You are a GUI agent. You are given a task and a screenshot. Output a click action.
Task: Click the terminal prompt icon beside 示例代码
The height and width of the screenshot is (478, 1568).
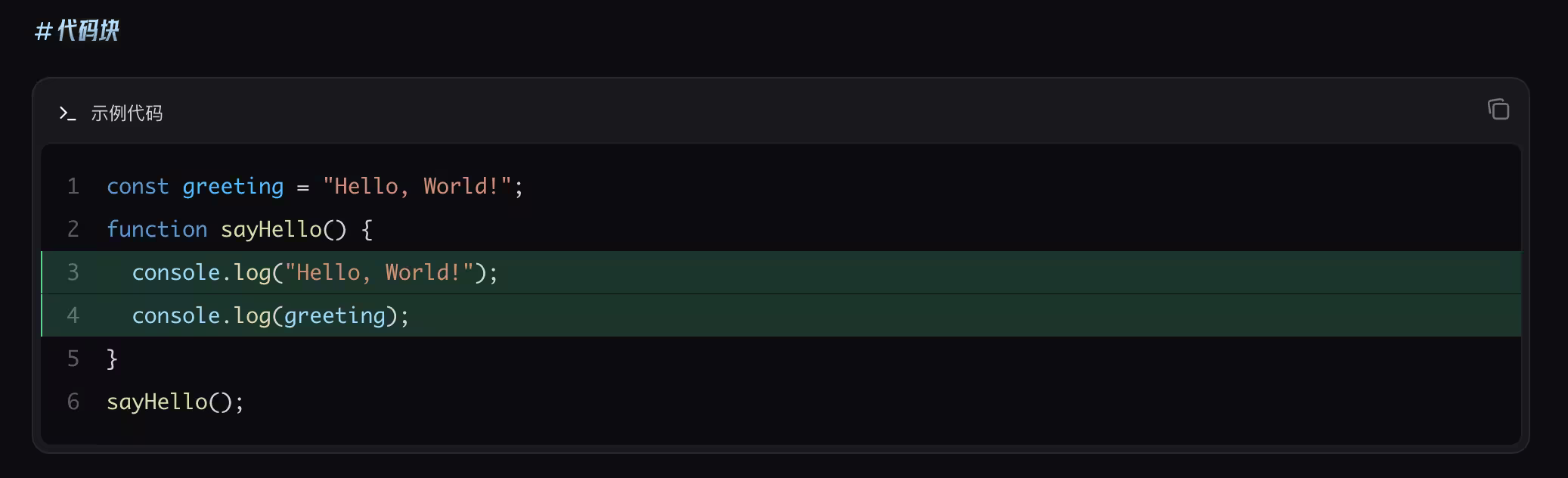(x=67, y=113)
